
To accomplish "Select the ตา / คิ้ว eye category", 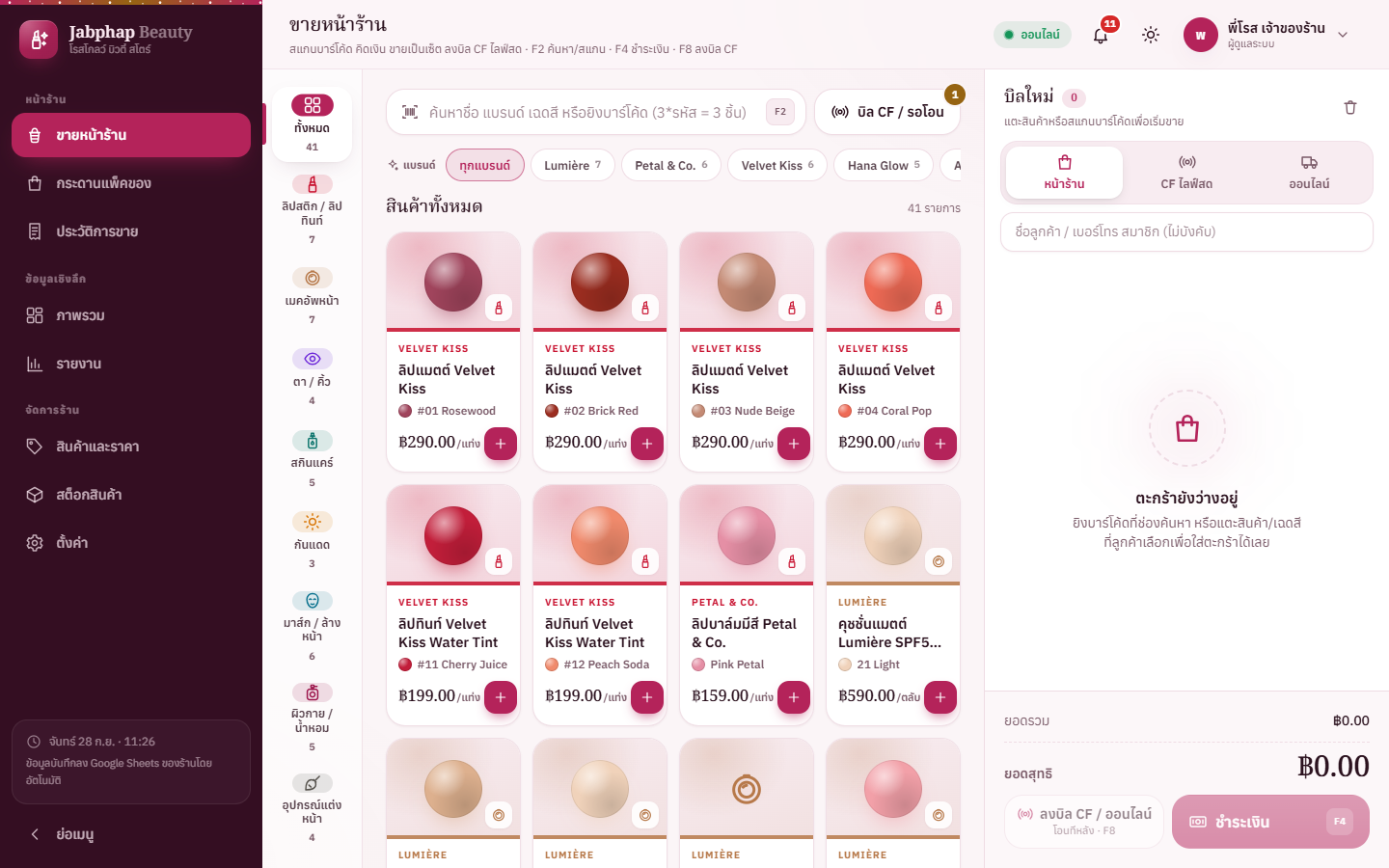I will [312, 377].
